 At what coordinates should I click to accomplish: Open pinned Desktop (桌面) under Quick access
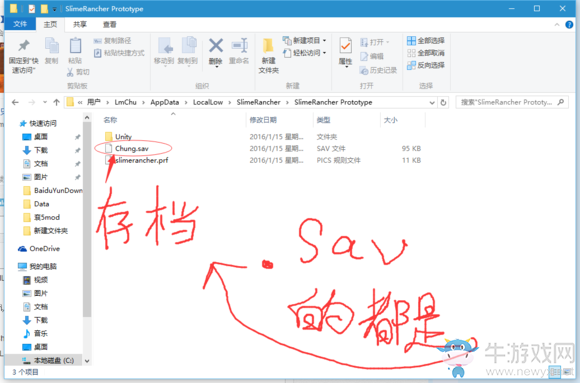[41, 137]
